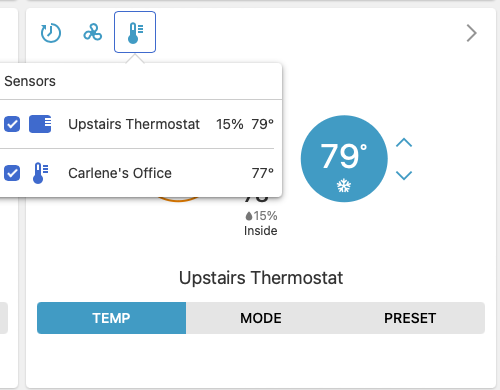Switch to the PRESET tab
This screenshot has width=500, height=390.
pos(410,318)
